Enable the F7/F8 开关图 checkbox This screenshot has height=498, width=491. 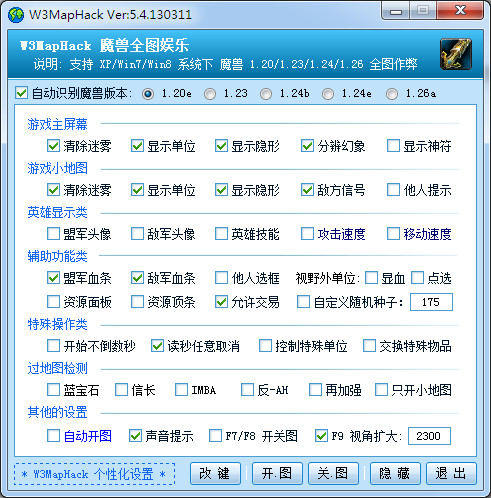[215, 436]
